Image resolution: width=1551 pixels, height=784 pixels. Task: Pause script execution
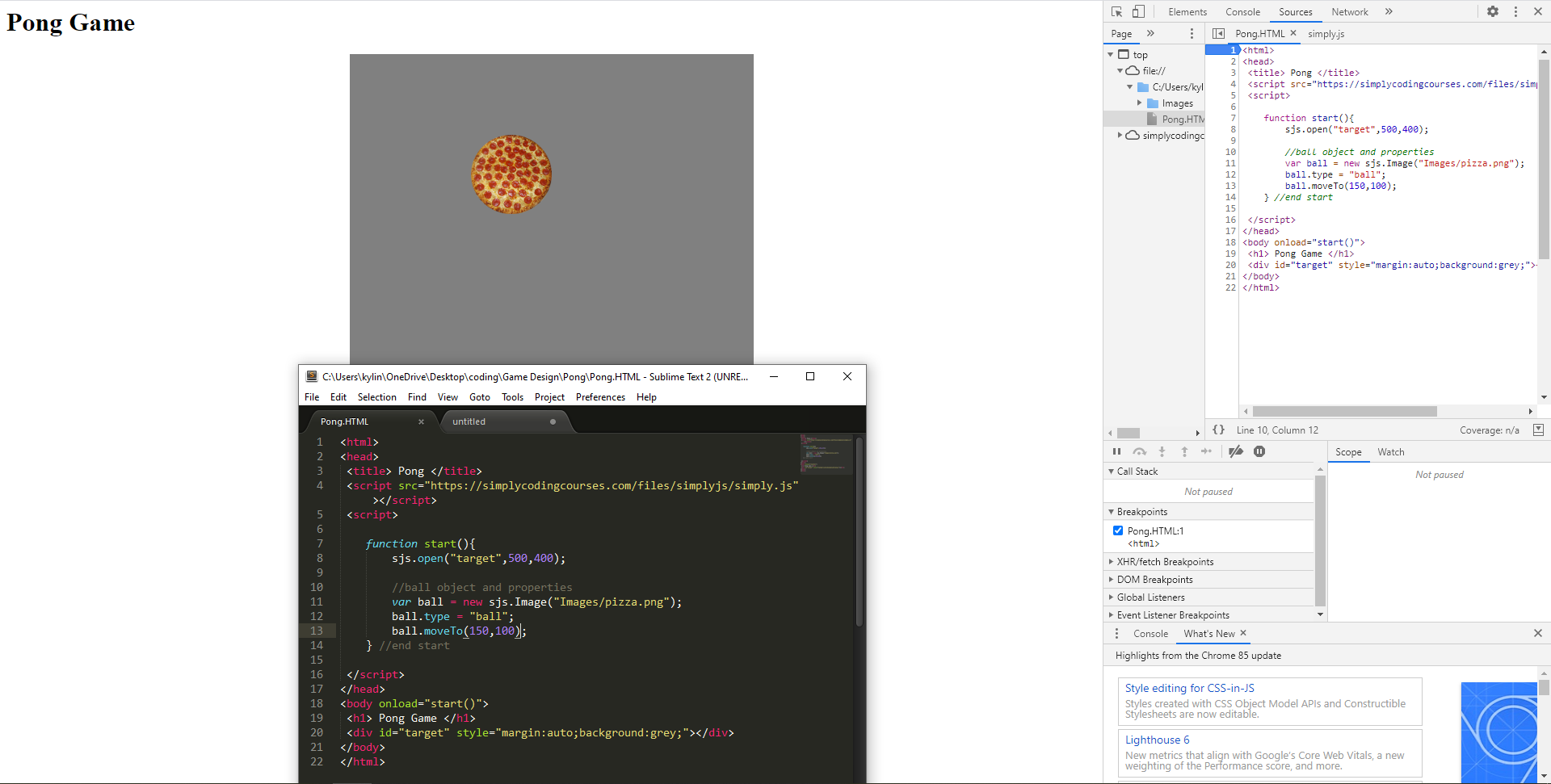(x=1116, y=451)
